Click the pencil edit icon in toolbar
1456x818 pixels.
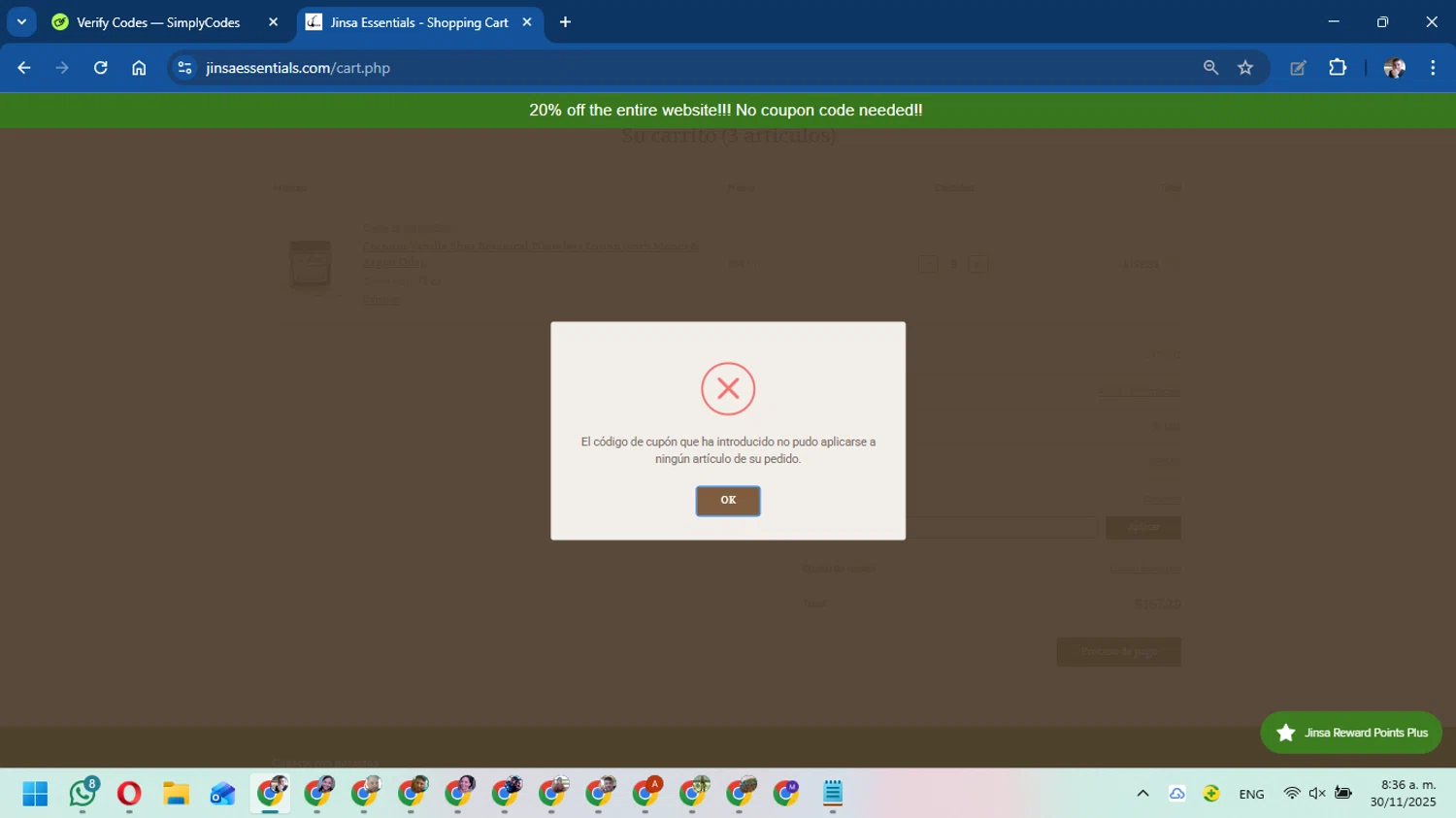point(1298,68)
